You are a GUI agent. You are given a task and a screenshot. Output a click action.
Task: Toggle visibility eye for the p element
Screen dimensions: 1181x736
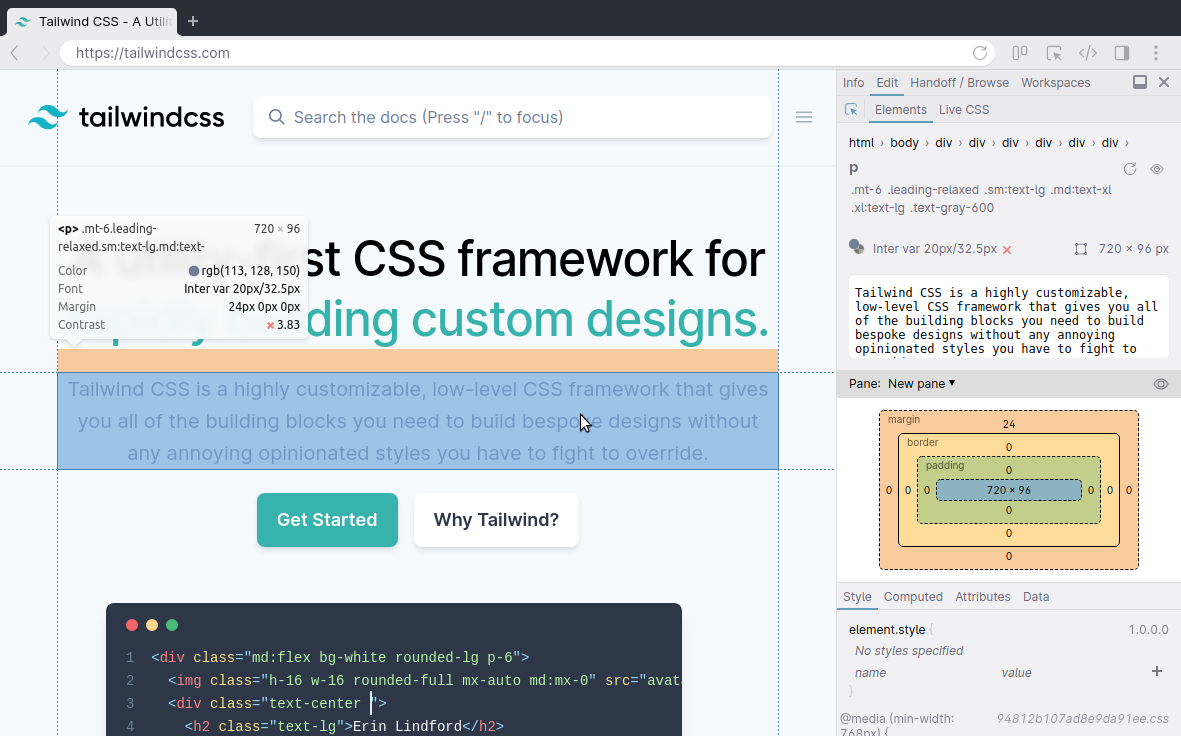pos(1157,169)
